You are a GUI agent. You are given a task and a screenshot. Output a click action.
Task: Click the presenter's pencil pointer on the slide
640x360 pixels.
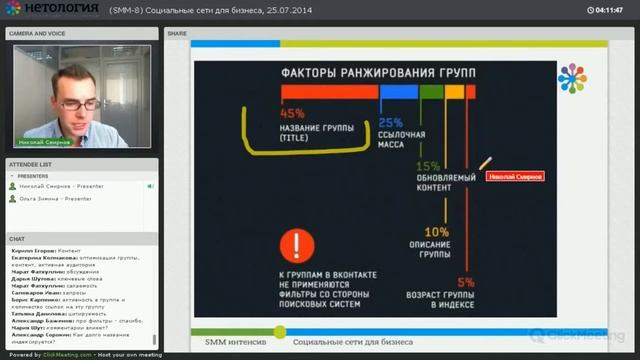point(485,163)
